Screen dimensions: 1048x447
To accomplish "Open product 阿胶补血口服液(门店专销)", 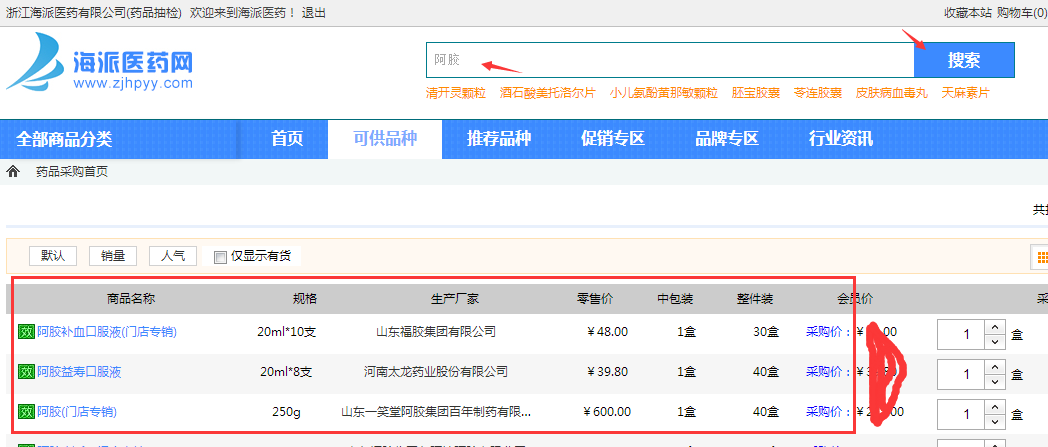I will point(106,331).
